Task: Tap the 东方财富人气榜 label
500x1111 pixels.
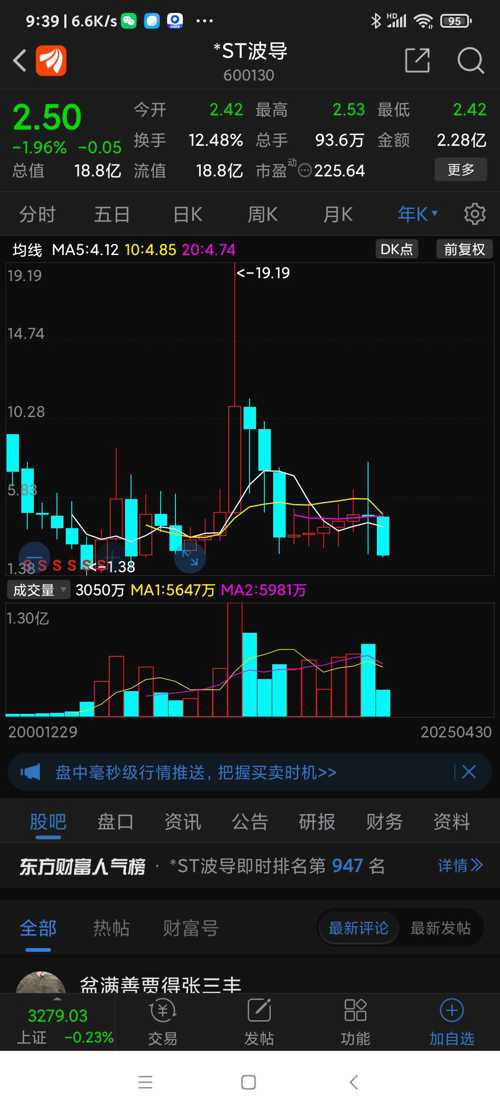Action: point(82,866)
